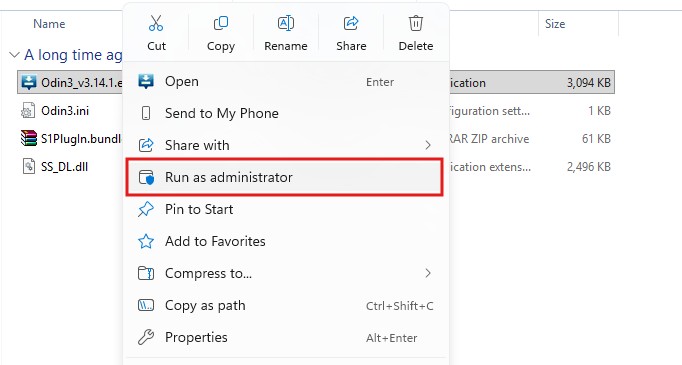Screen dimensions: 682x365
Task: Click the shield icon for Run as administrator
Action: coord(146,177)
